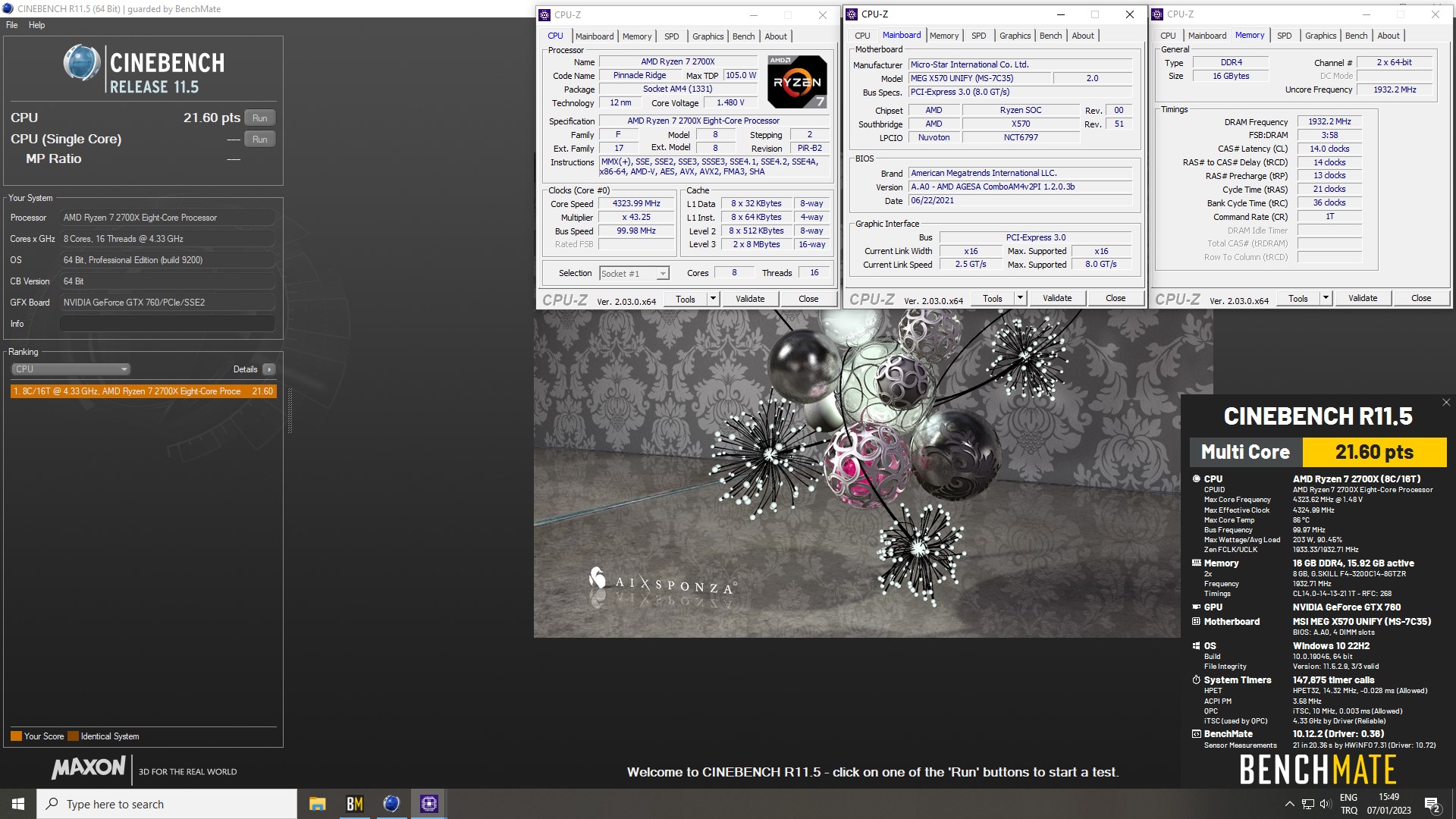Open Graphics tab in Memory CPU-Z window
Screen dimensions: 1456x819
(x=1321, y=36)
